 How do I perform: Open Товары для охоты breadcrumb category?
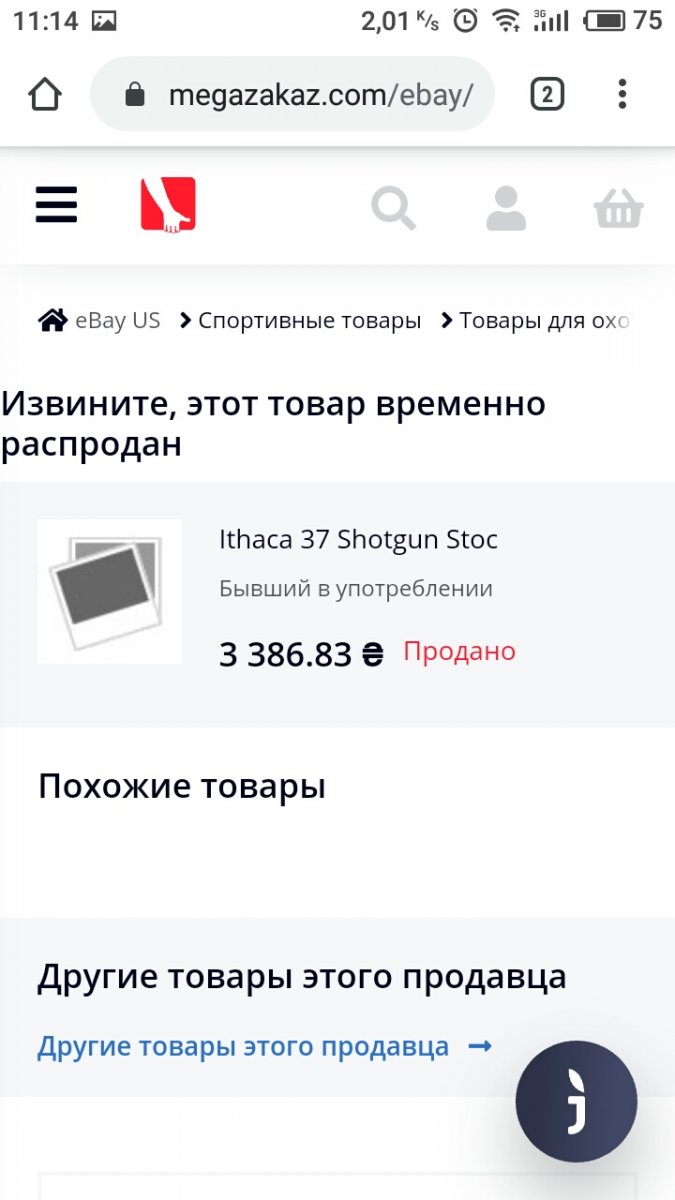[544, 321]
